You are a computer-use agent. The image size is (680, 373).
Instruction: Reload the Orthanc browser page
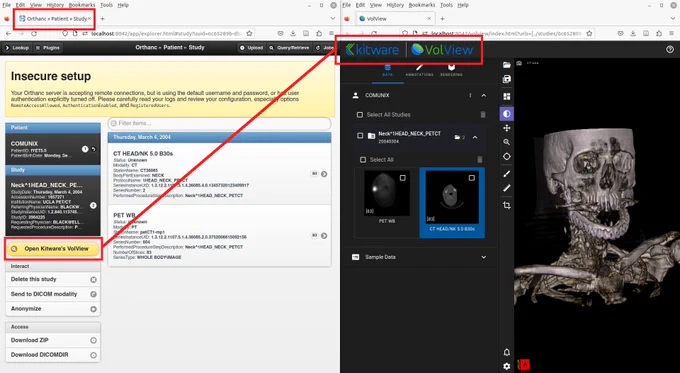click(34, 33)
